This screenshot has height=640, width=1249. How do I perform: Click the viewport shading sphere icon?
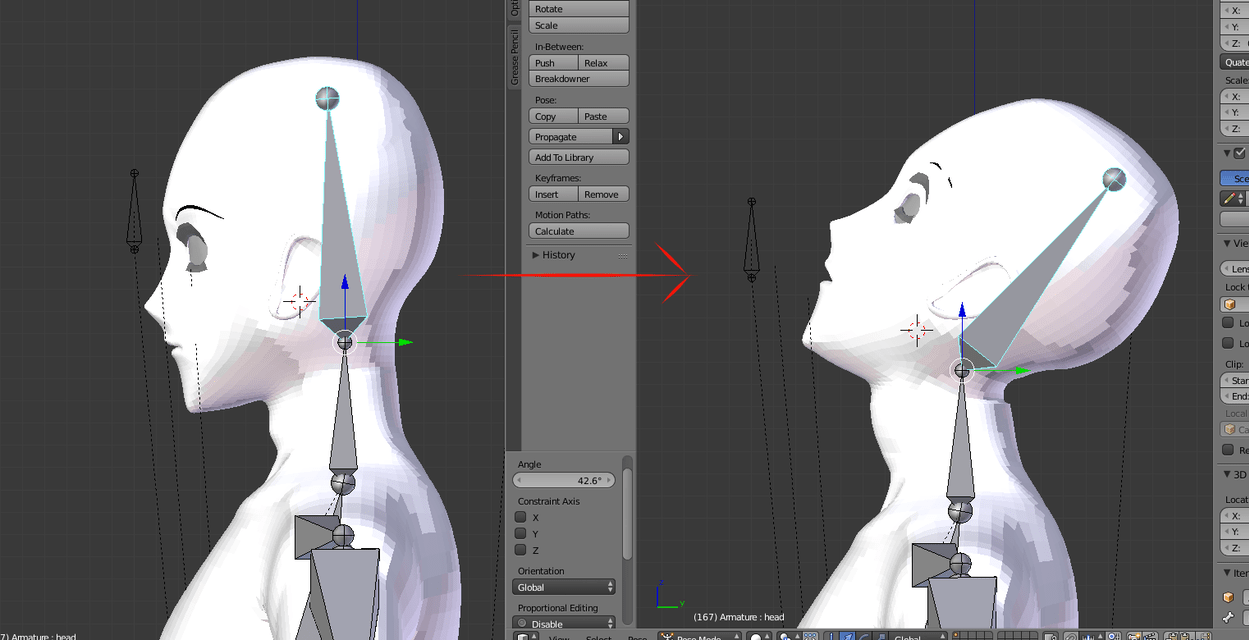(755, 634)
